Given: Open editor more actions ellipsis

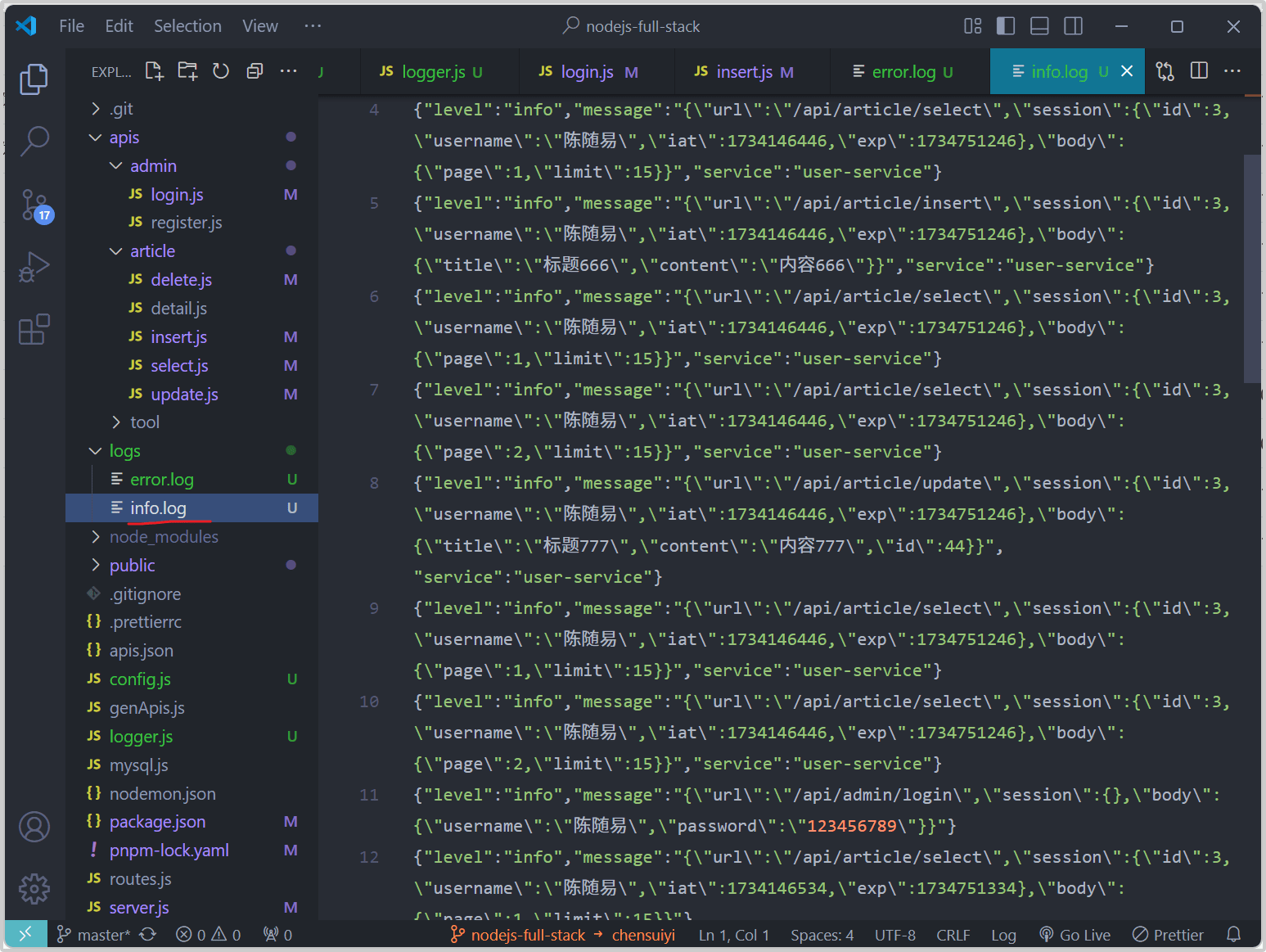Looking at the screenshot, I should pos(1232,71).
